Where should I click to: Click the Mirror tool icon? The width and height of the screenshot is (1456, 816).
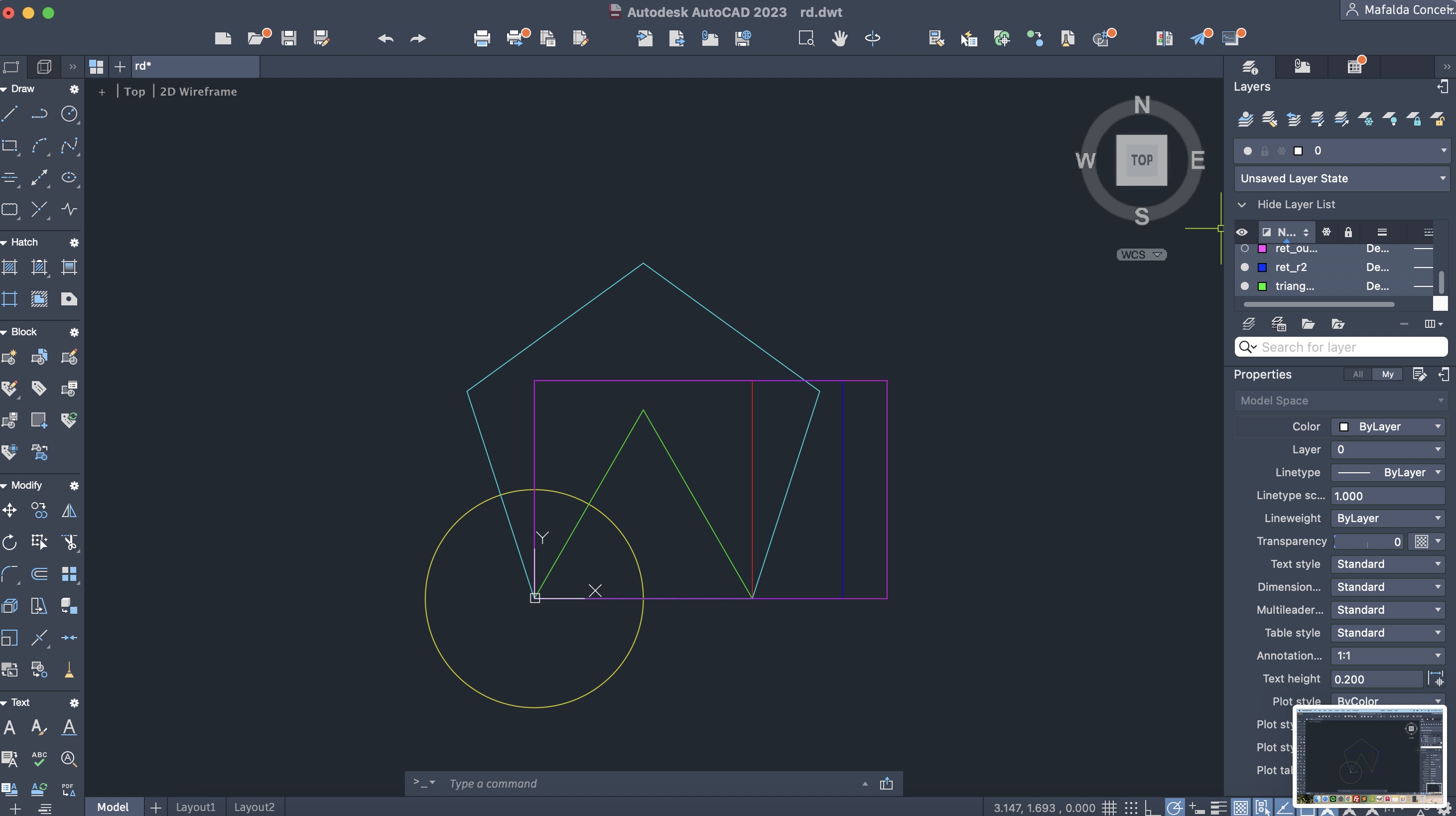[x=69, y=511]
